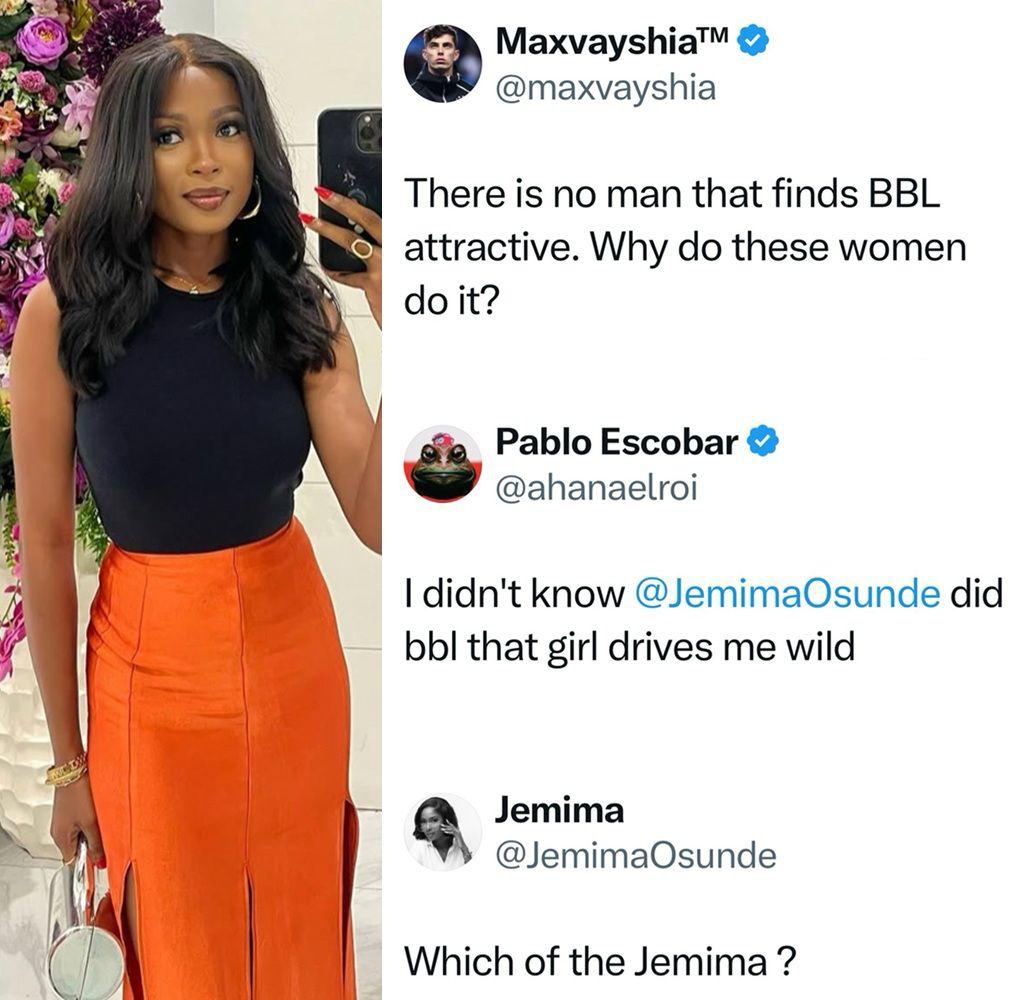Click the phone held in the photo

[x=349, y=189]
